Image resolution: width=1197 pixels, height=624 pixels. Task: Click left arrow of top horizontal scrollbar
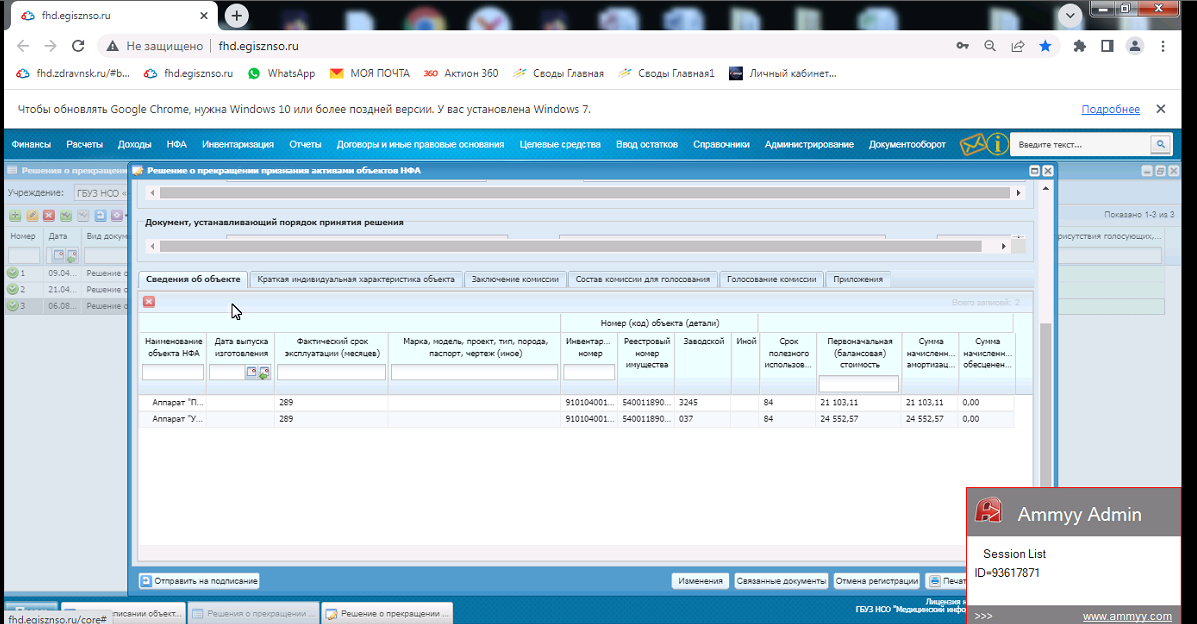tap(152, 193)
